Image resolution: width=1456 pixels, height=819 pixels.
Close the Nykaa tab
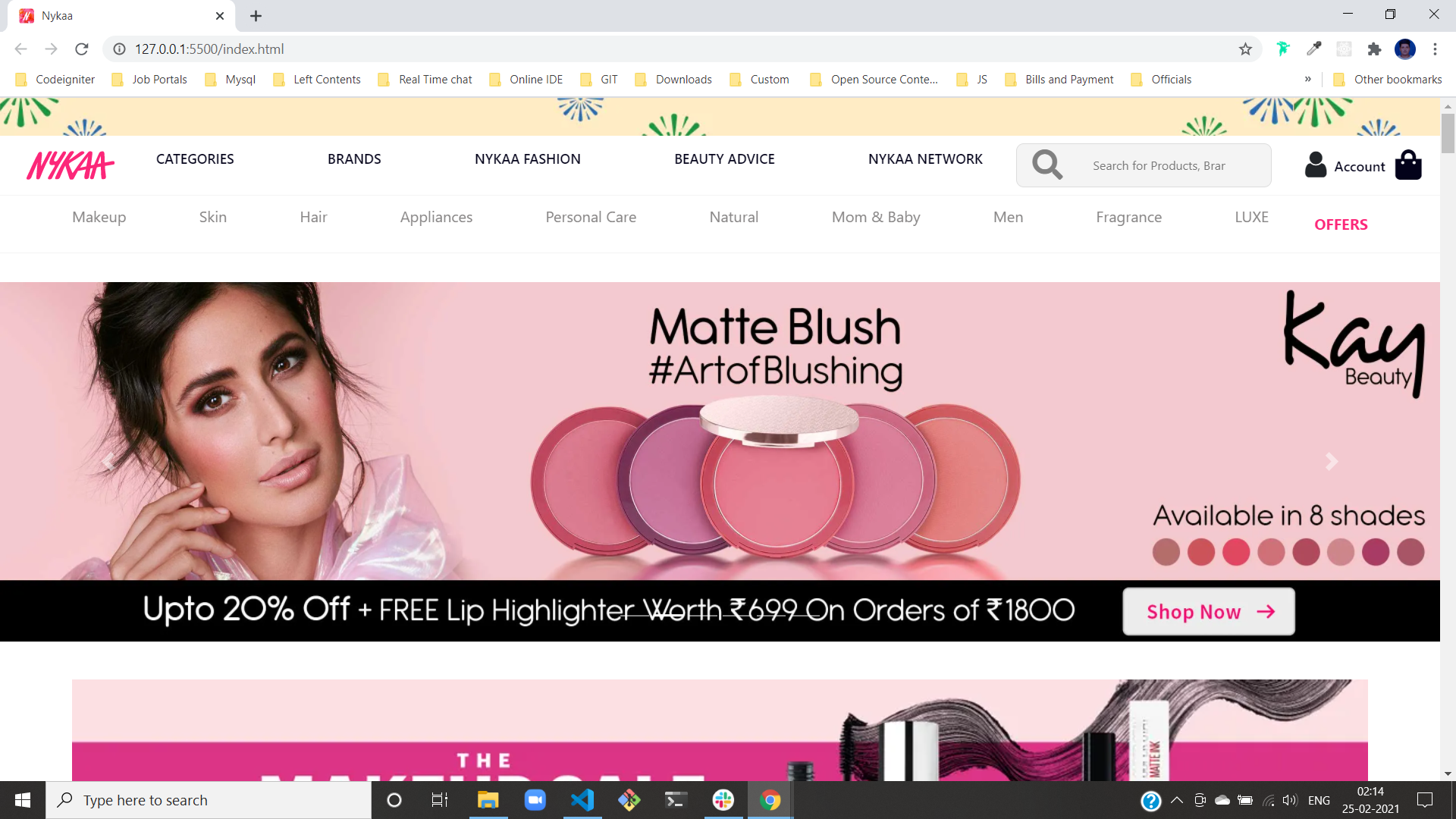(x=220, y=16)
